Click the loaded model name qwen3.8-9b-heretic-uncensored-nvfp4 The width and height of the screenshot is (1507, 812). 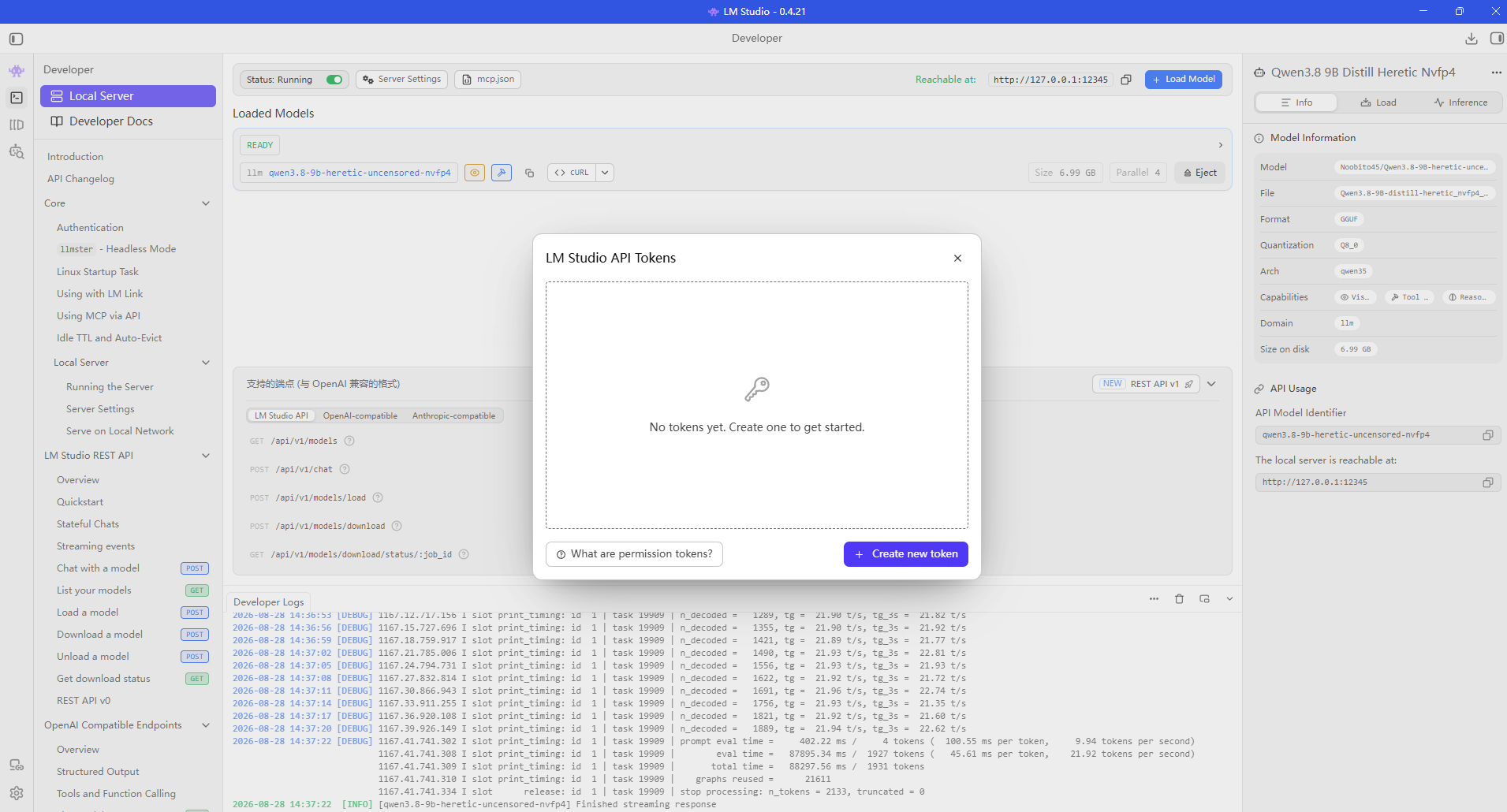[x=360, y=173]
